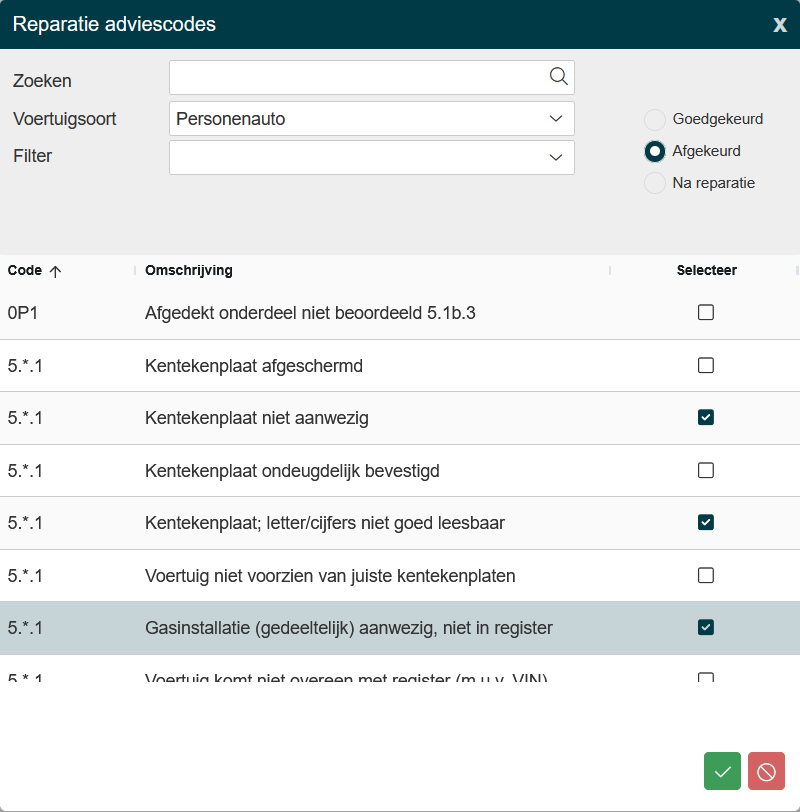Choose the Na reparatie radio button
This screenshot has height=812, width=800.
[x=655, y=183]
